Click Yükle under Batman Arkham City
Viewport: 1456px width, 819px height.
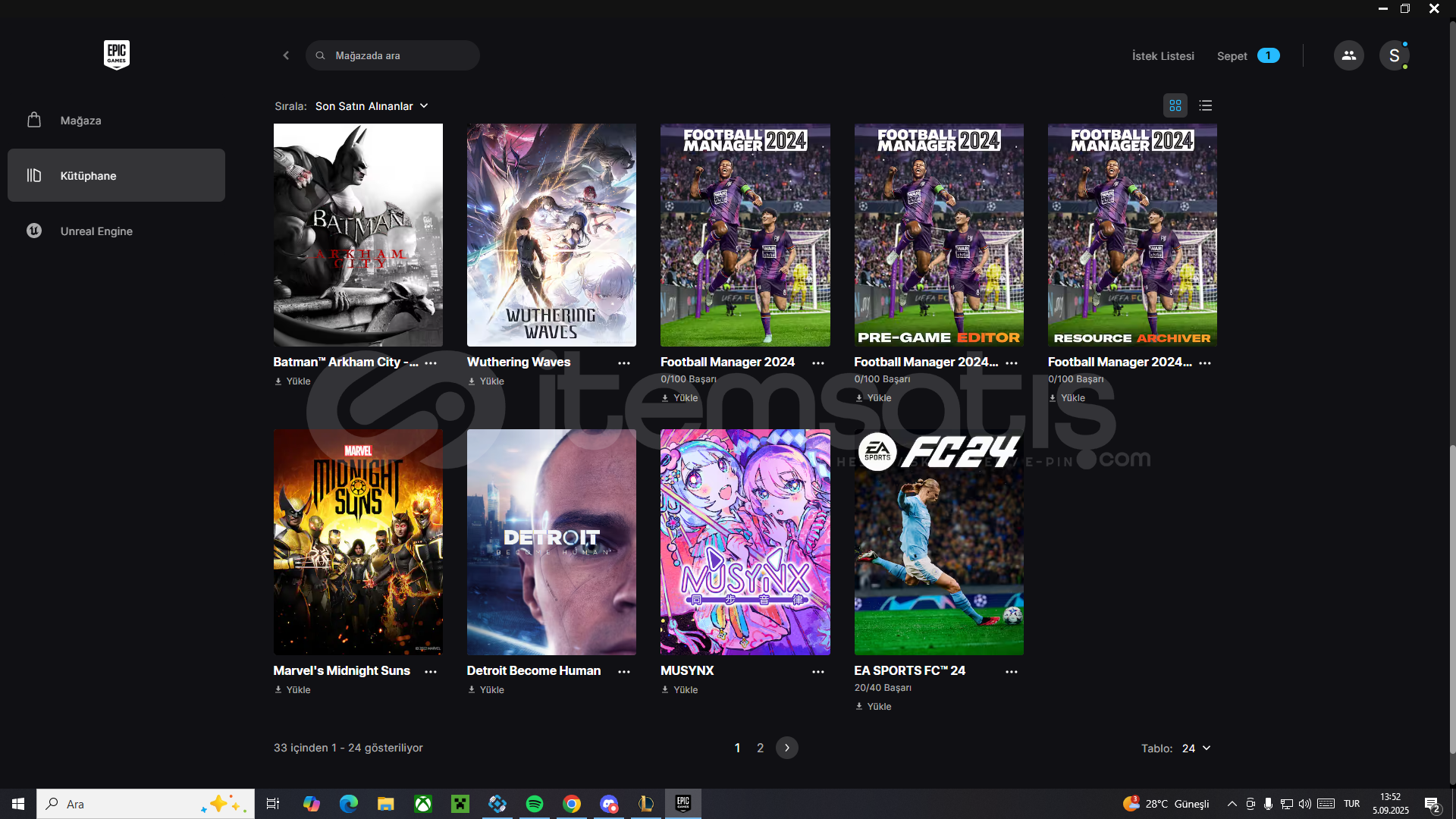point(293,381)
